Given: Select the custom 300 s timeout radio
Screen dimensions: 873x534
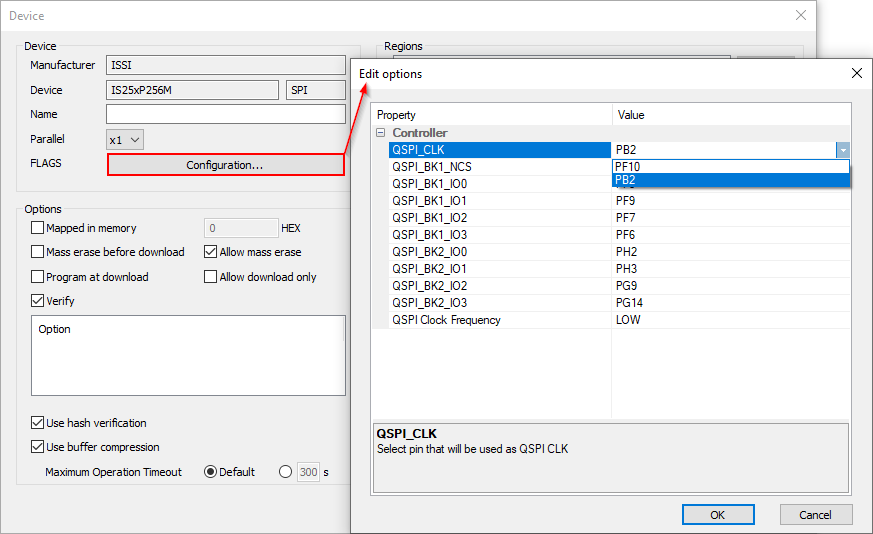Looking at the screenshot, I should 286,472.
